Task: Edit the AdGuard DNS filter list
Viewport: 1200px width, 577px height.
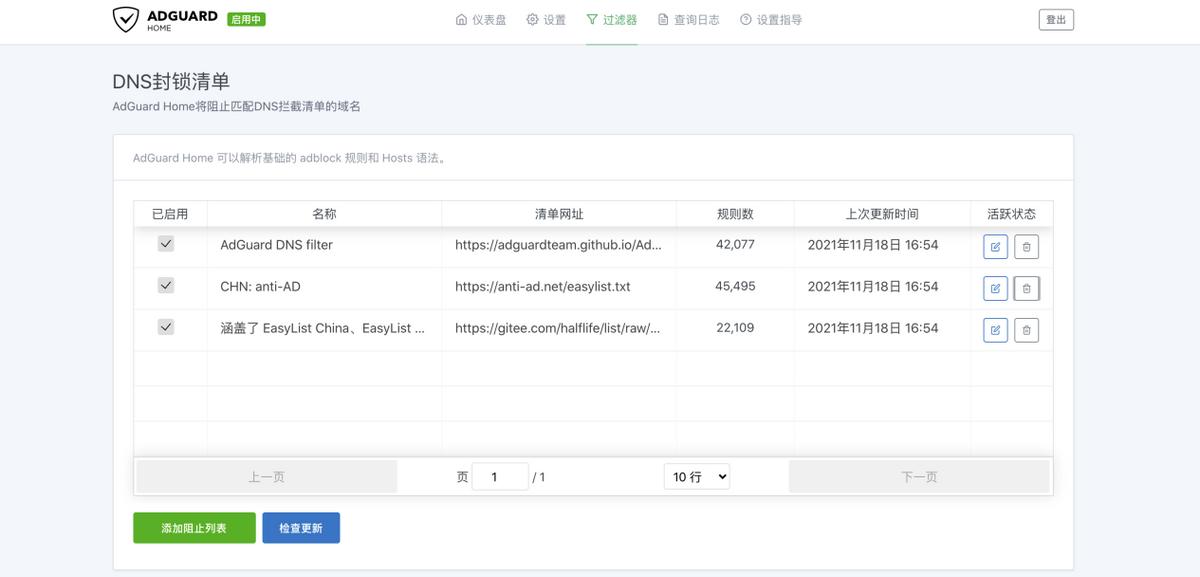Action: click(x=995, y=245)
